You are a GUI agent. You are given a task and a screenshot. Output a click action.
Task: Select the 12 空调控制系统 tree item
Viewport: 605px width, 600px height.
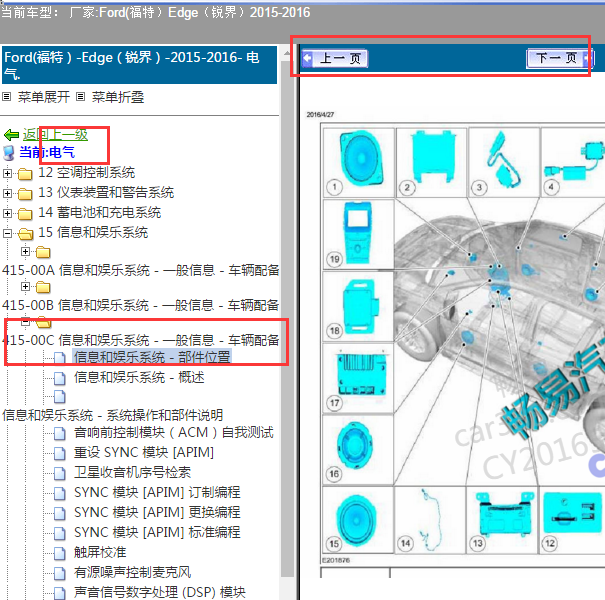click(x=86, y=172)
